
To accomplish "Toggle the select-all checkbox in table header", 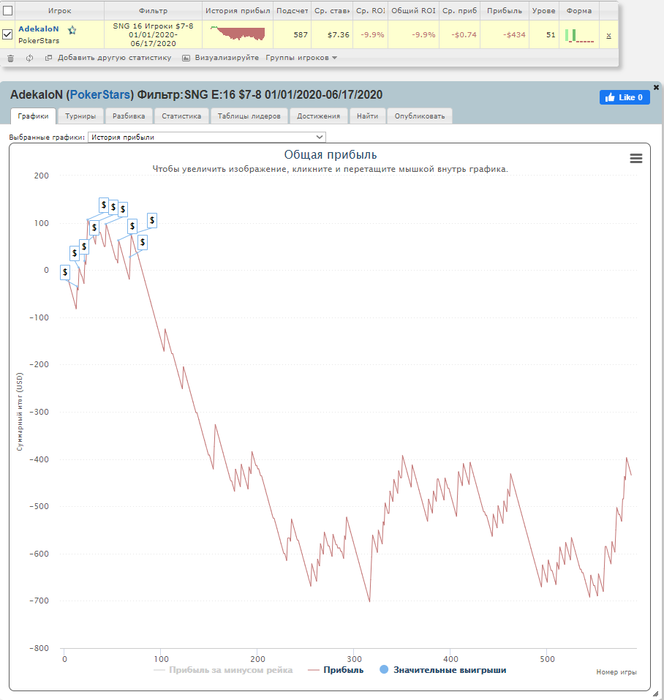I will (x=8, y=10).
